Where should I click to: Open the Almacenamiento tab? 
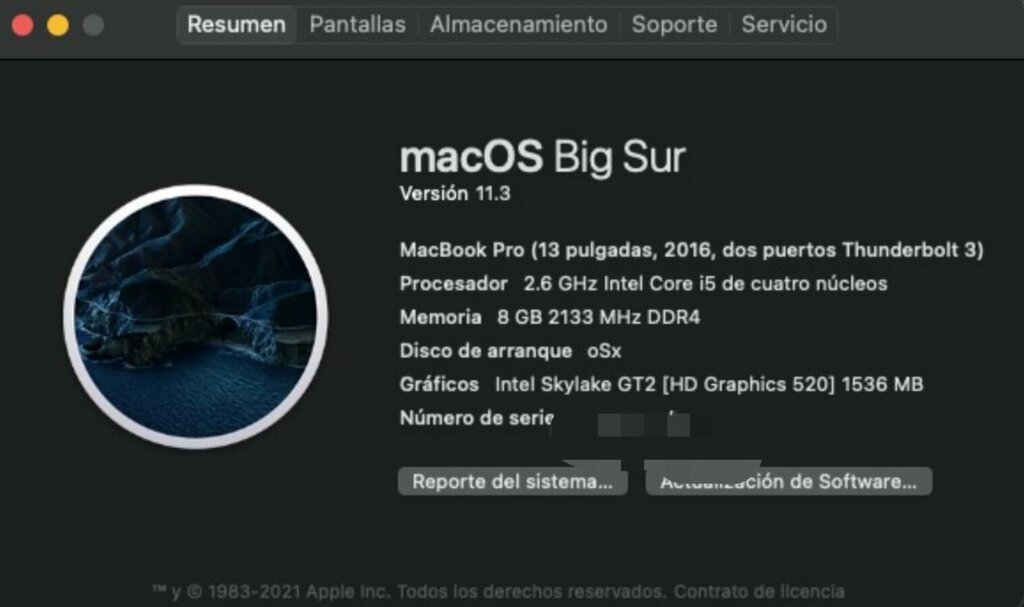point(519,25)
